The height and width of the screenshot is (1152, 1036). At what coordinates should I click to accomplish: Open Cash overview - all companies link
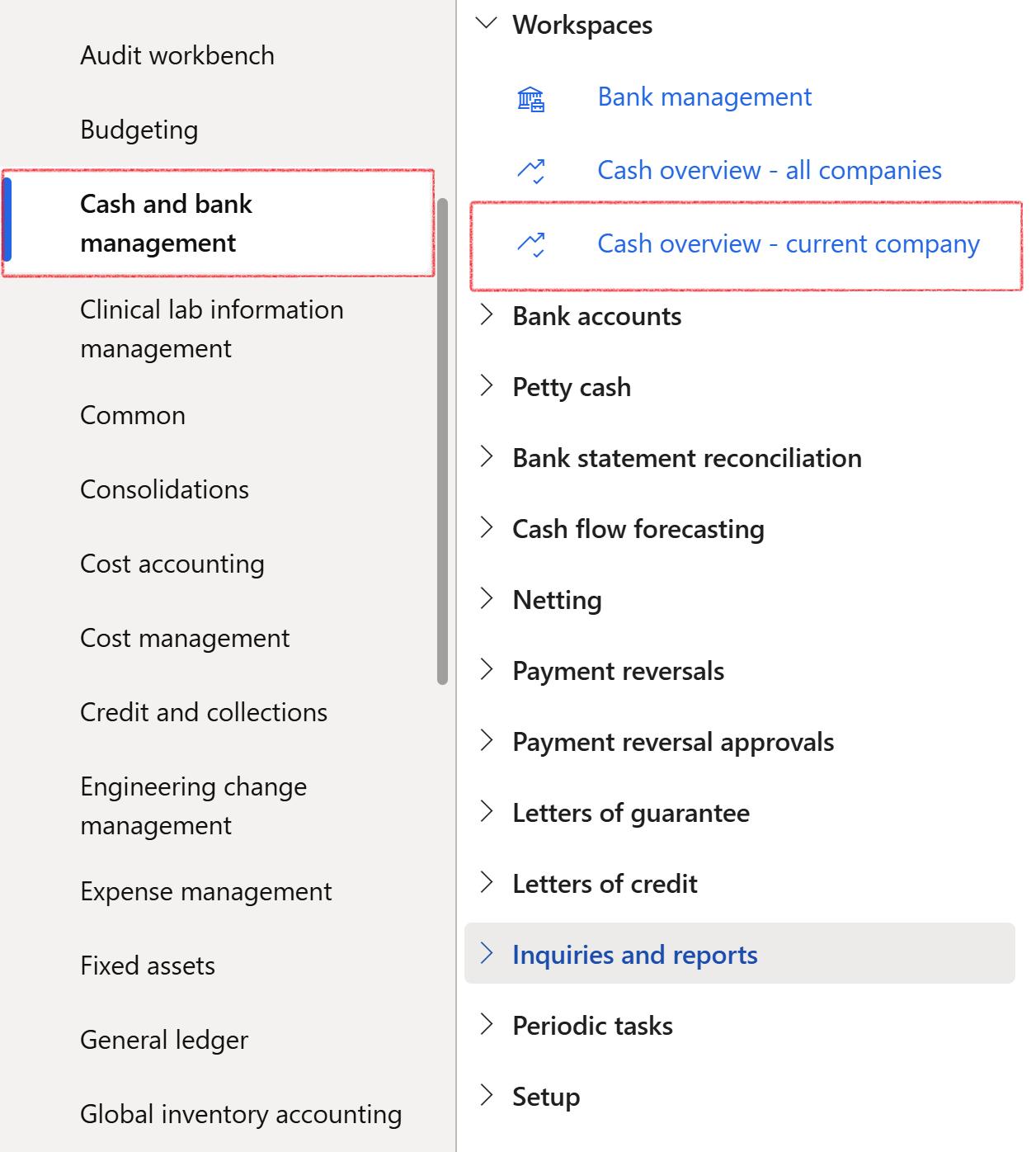(x=769, y=171)
